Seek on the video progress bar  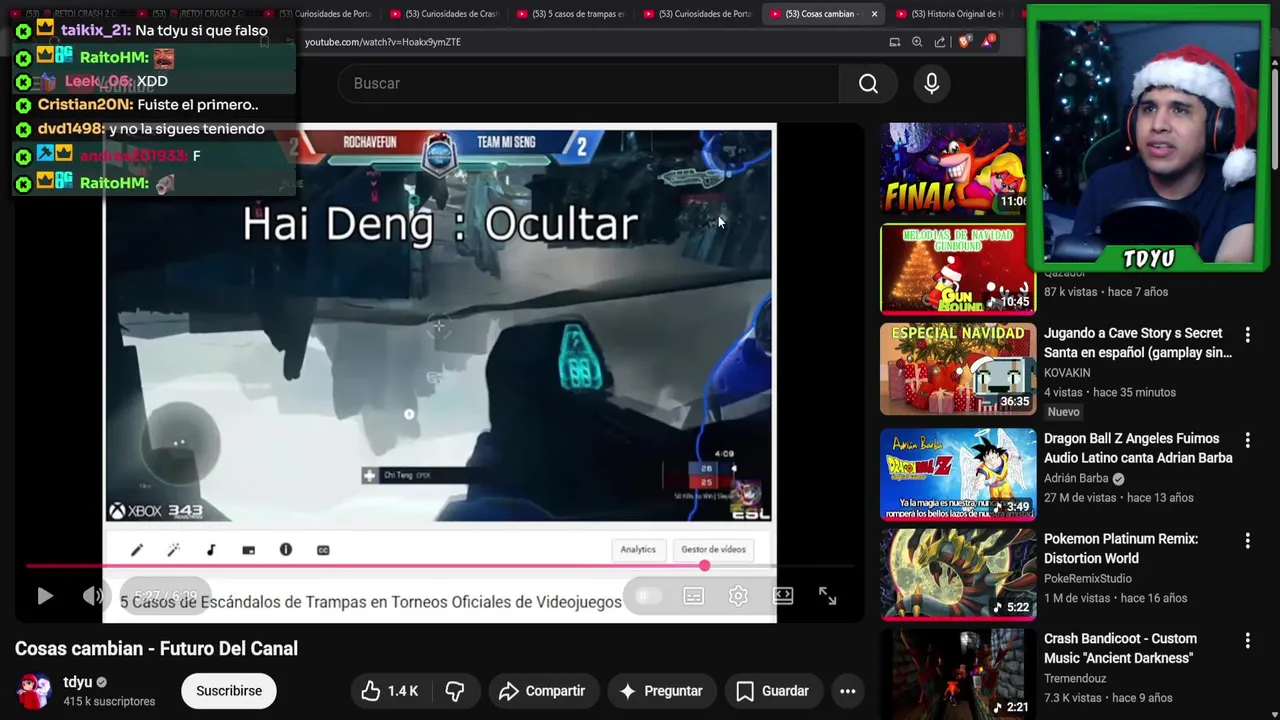[x=440, y=566]
